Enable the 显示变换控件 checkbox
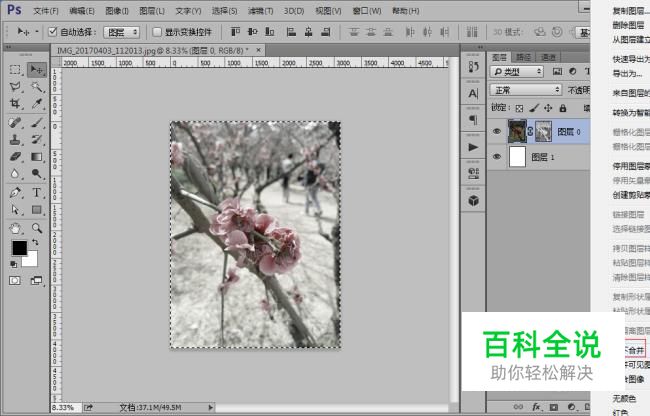650x416 pixels. point(157,31)
